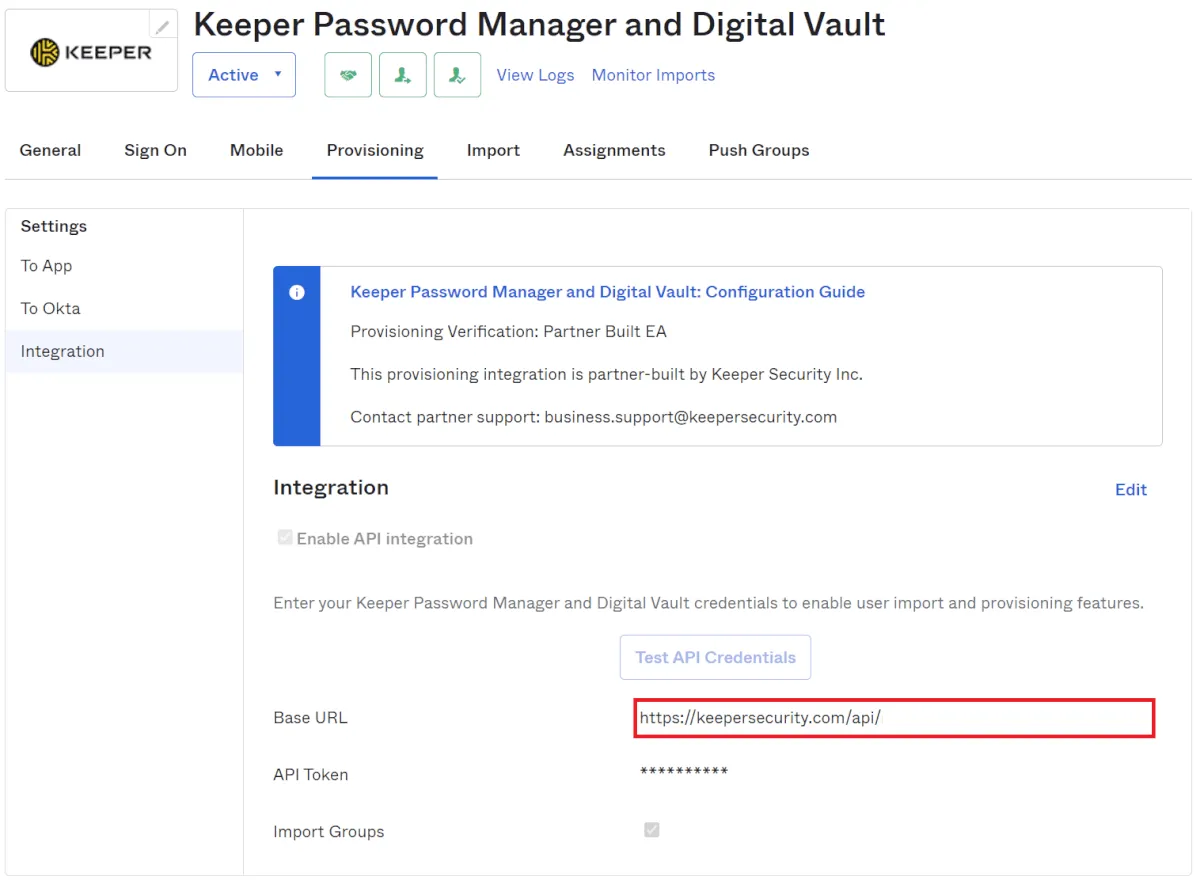This screenshot has width=1200, height=884.
Task: Click the Keeper logo thumbnail
Action: [91, 52]
